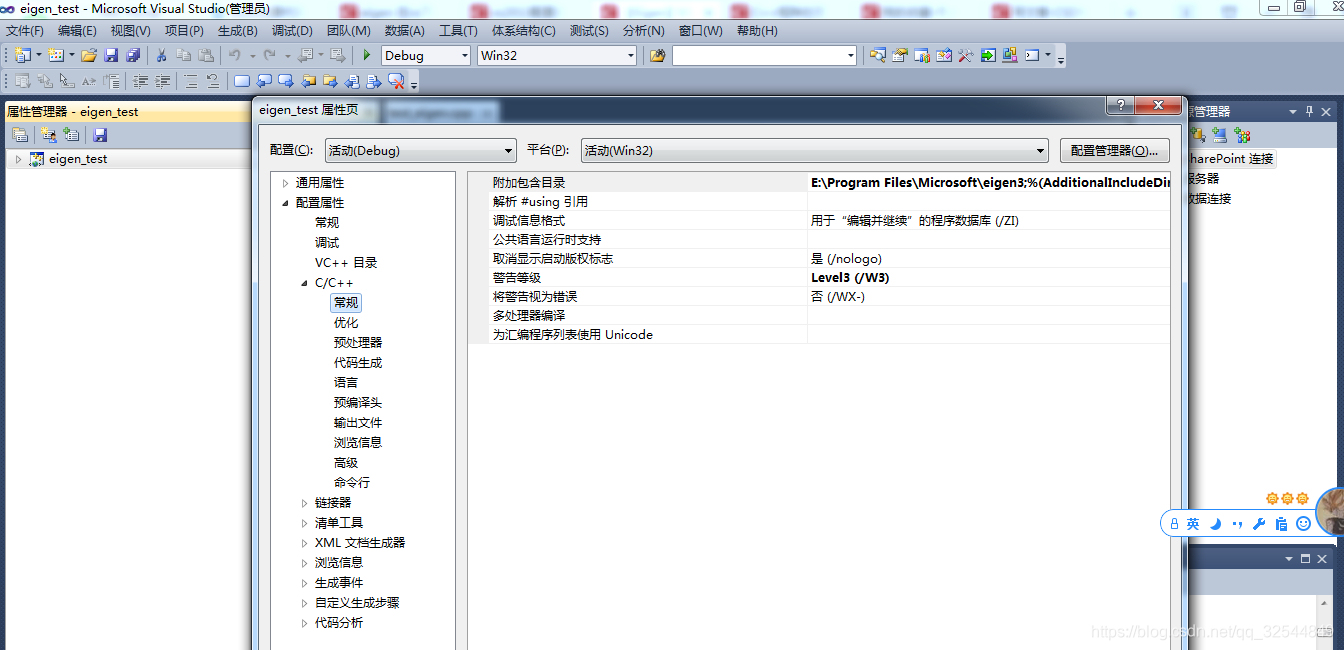Click the Add New Item toolbar icon
Image resolution: width=1344 pixels, height=650 pixels.
[x=55, y=55]
